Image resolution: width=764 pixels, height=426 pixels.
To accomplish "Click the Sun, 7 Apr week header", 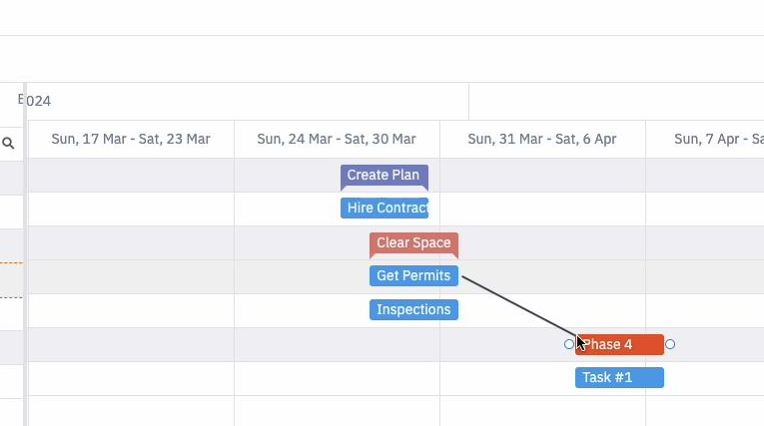I will (705, 139).
